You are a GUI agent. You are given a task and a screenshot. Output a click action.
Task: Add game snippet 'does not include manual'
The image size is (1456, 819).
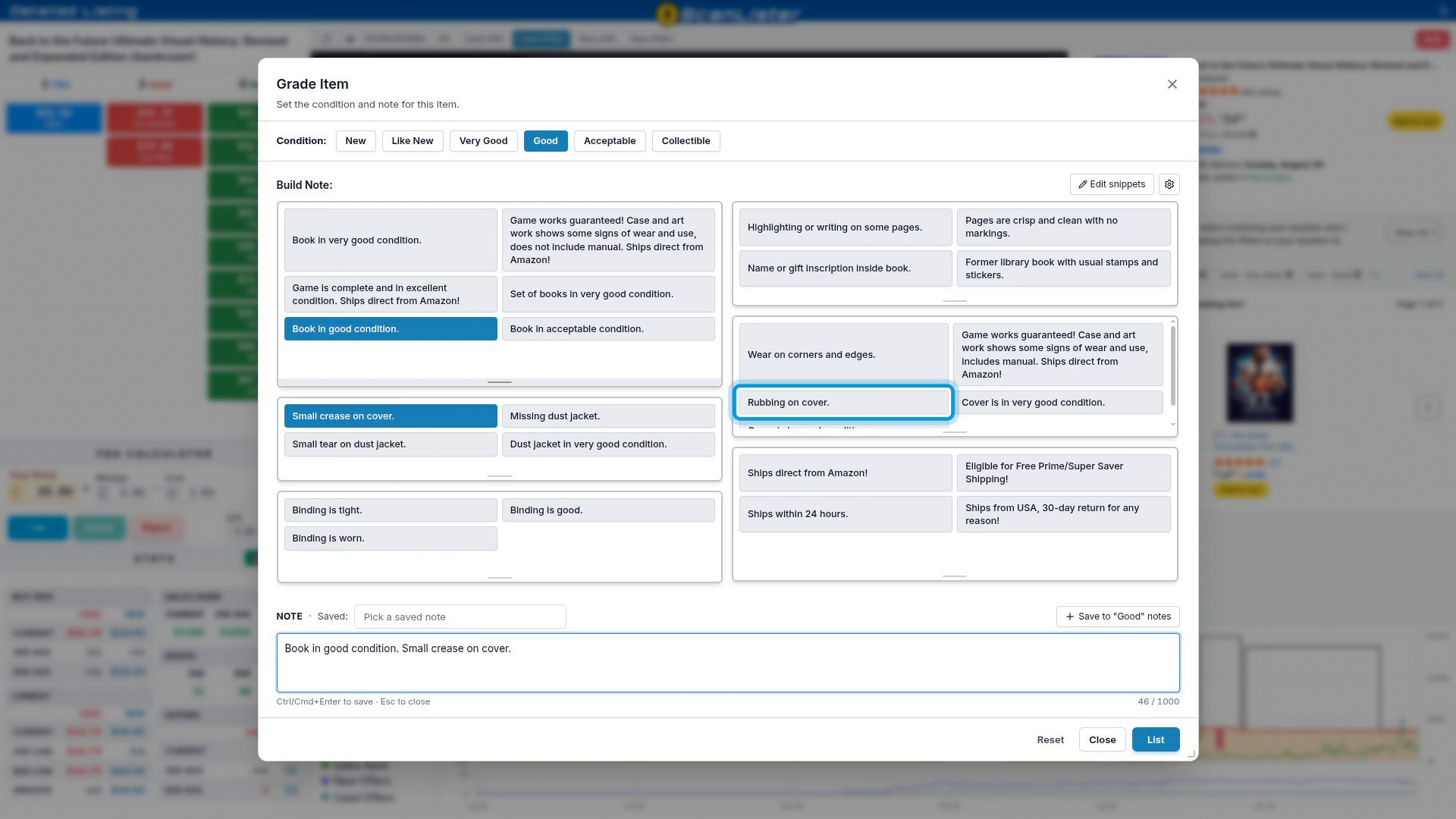point(608,240)
